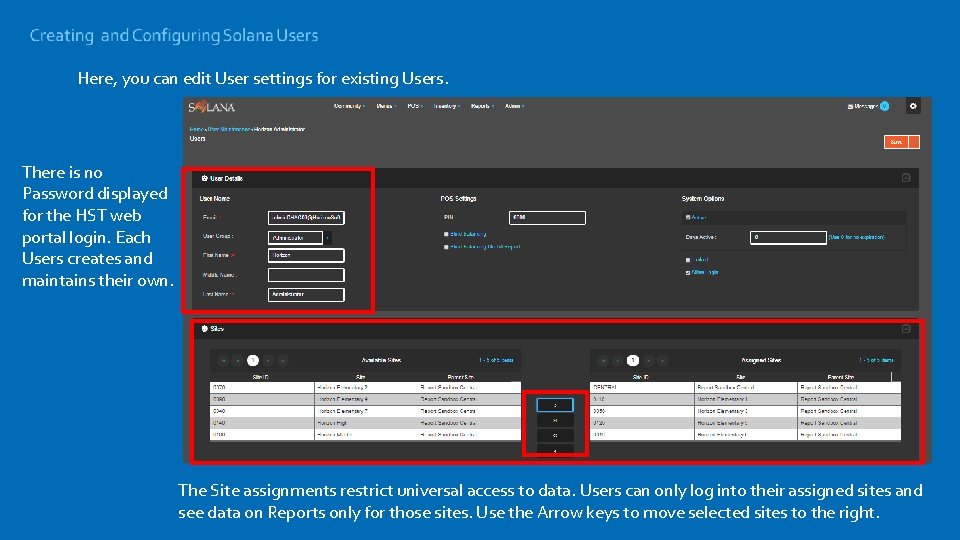
Task: Click the Save button
Action: point(896,142)
